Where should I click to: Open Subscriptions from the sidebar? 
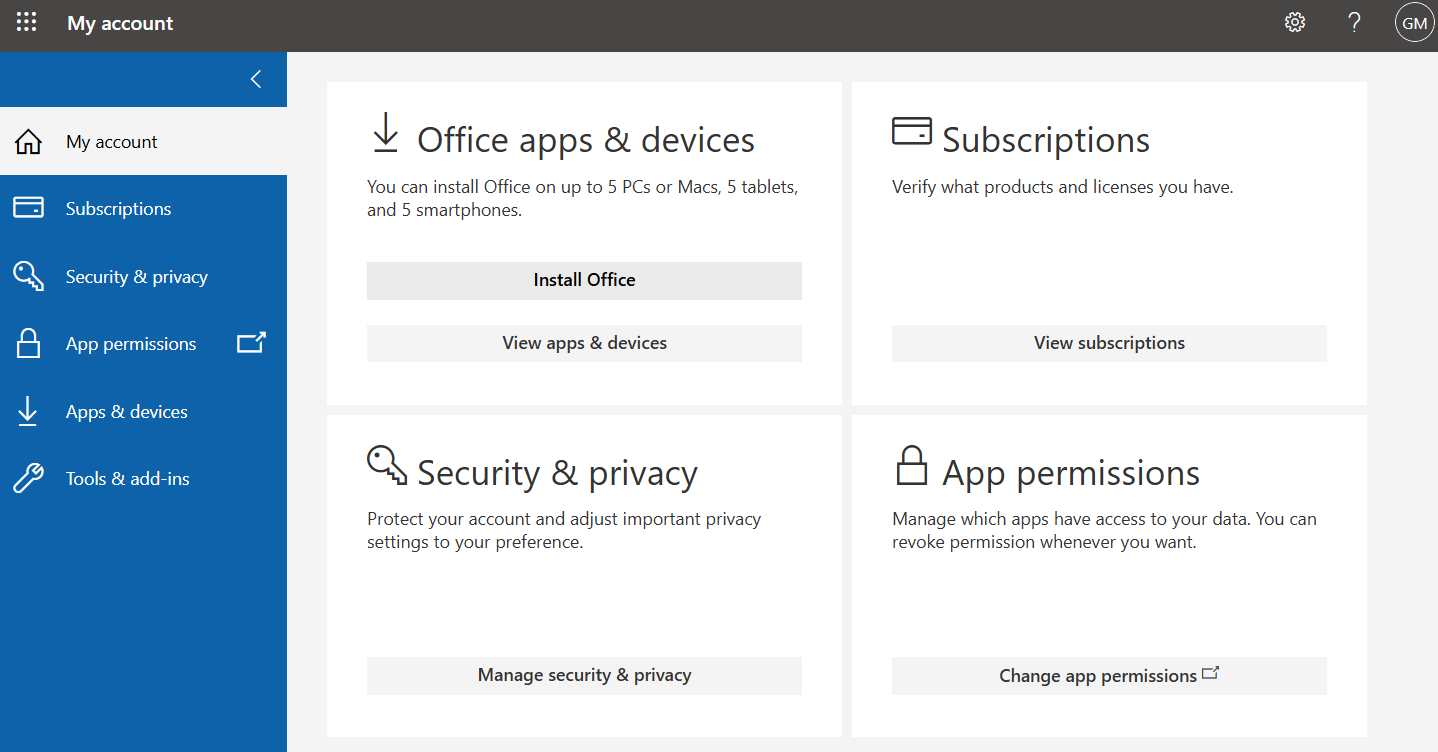tap(143, 209)
